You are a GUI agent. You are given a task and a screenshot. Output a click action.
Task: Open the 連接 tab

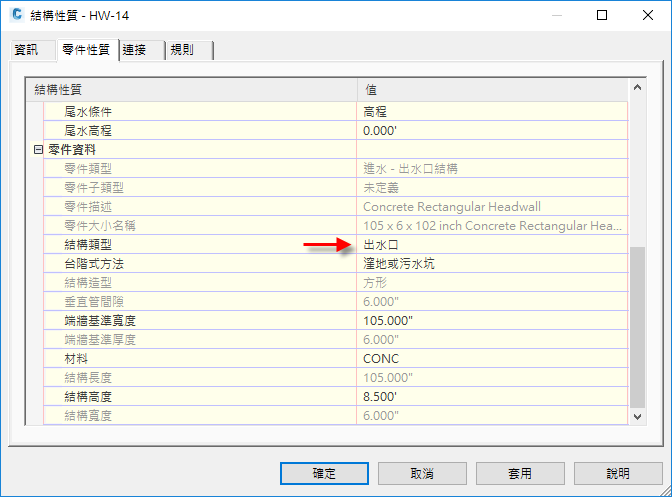141,50
